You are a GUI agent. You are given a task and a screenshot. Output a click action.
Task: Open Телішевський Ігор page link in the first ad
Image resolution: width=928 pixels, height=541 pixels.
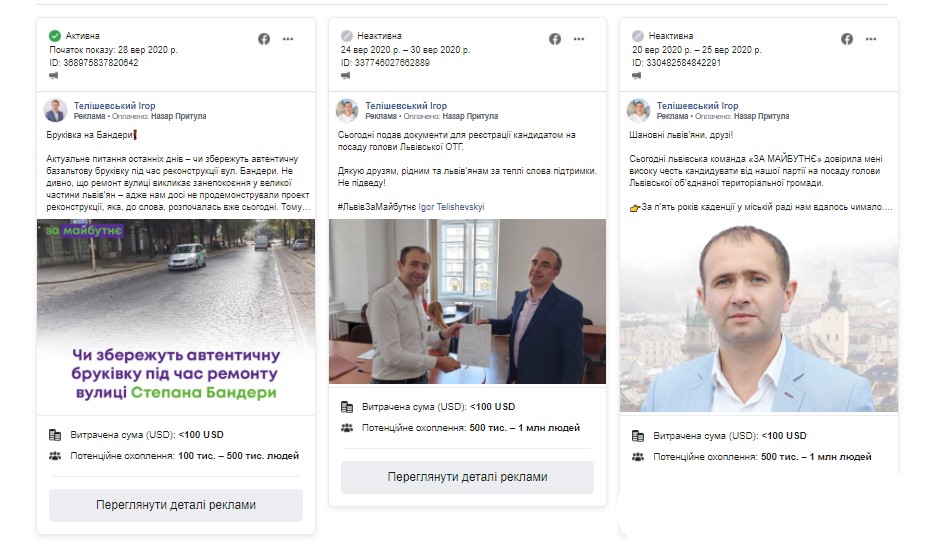tap(114, 106)
